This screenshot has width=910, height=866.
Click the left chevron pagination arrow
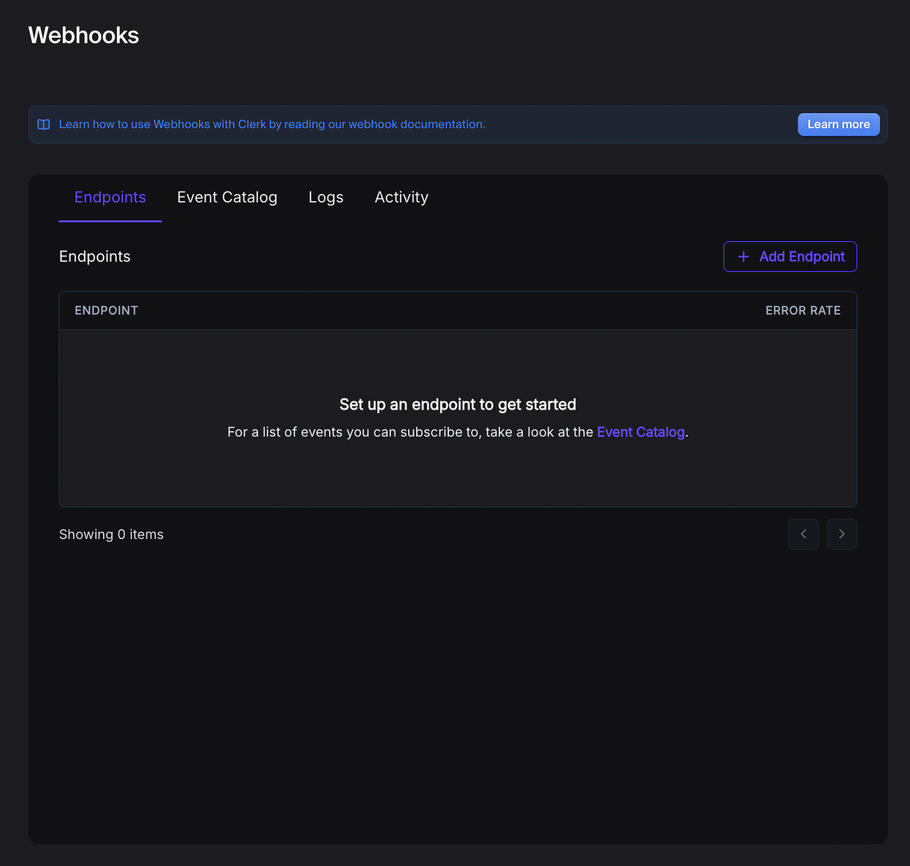coord(803,534)
